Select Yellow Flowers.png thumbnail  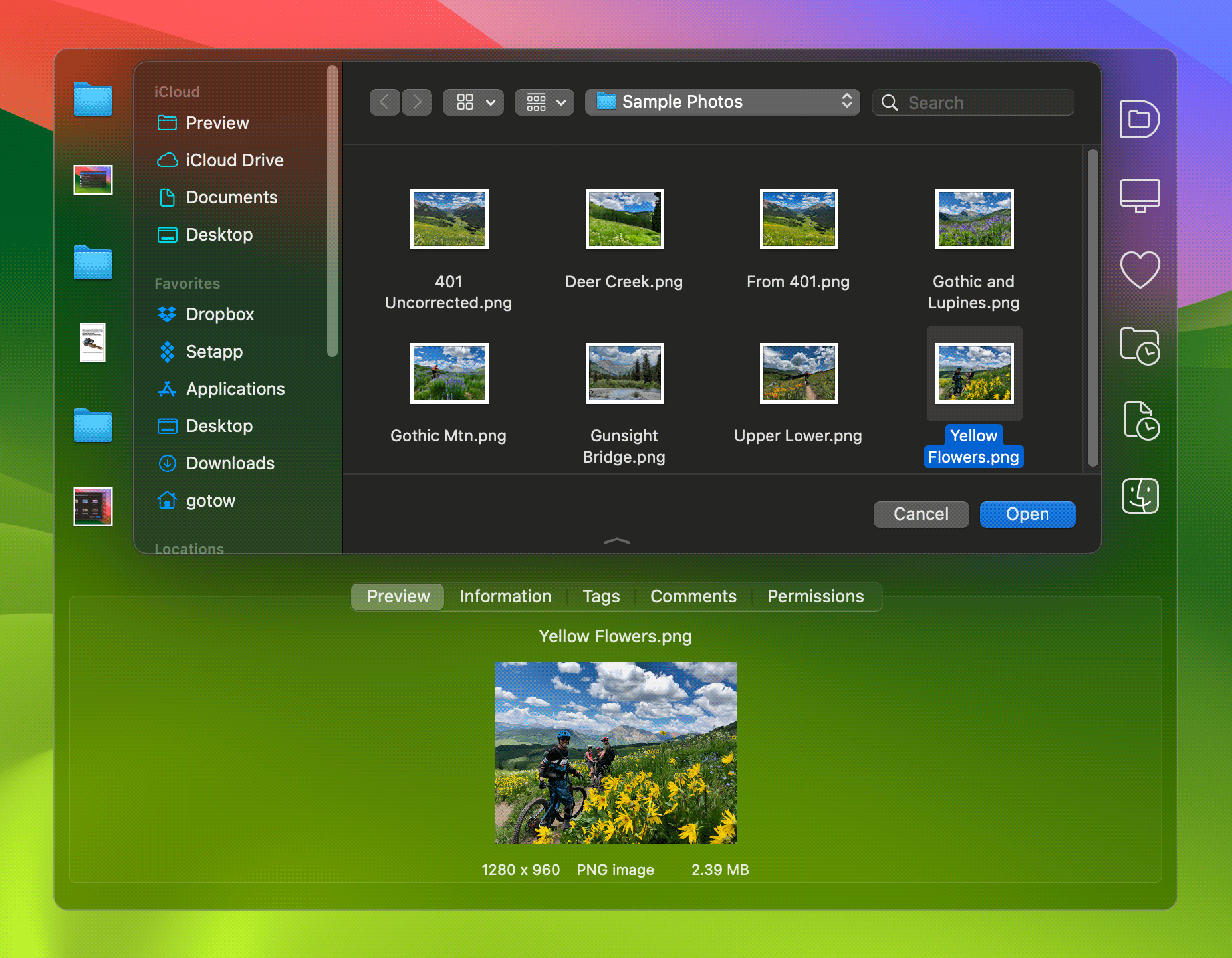[x=975, y=374]
